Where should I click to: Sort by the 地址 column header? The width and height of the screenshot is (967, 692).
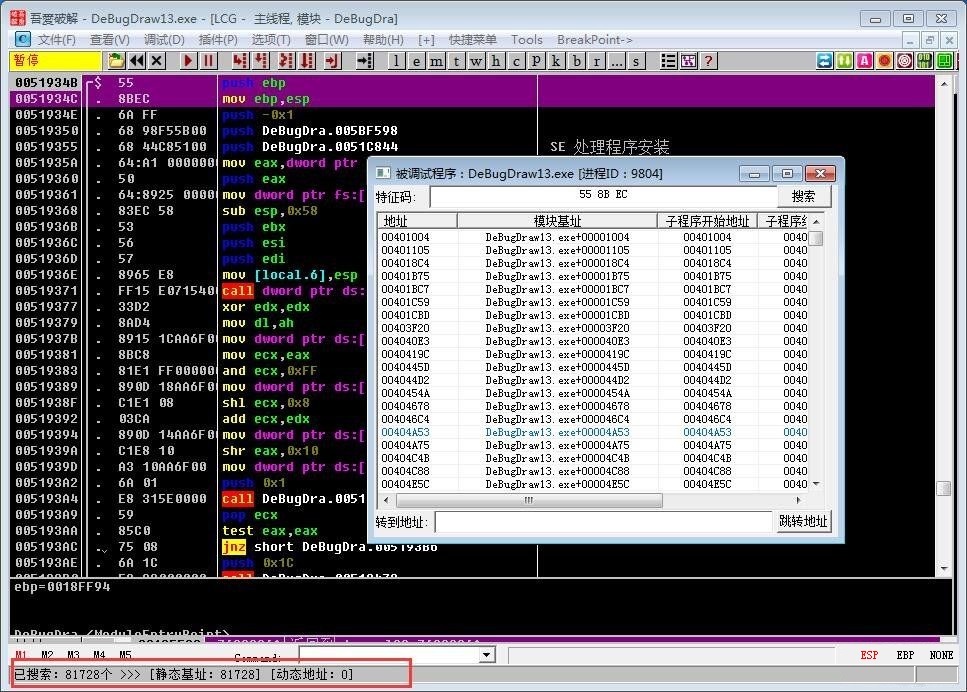tap(416, 221)
